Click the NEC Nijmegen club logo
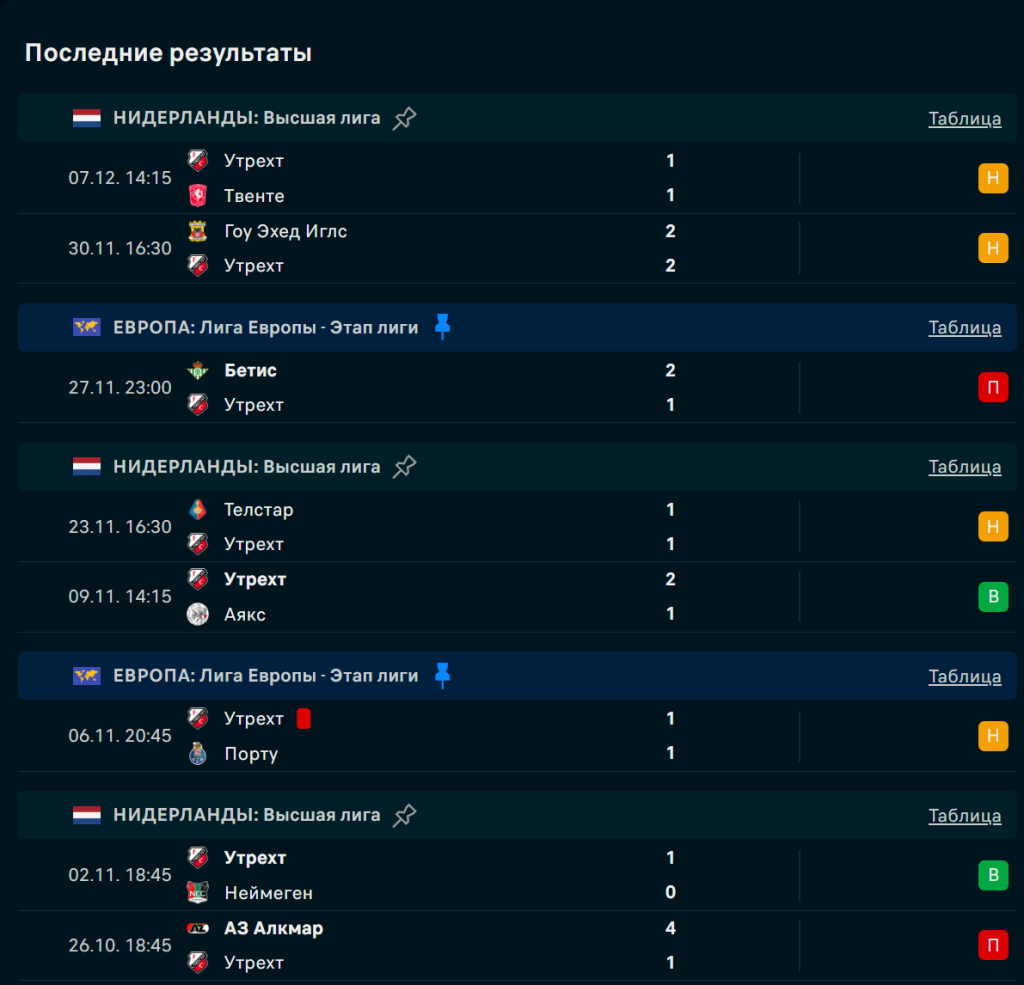Viewport: 1024px width, 985px height. 198,893
